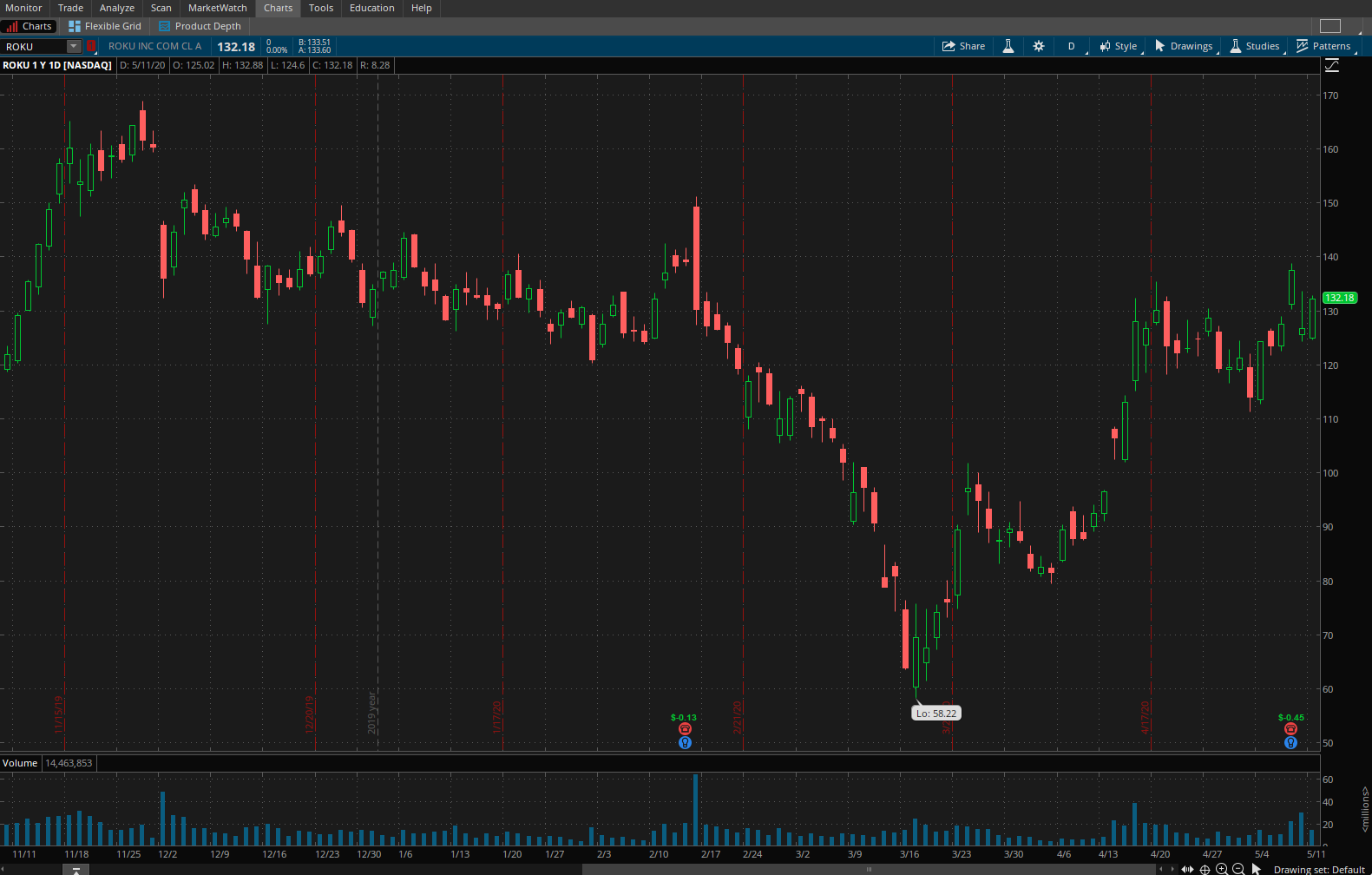Viewport: 1372px width, 875px height.
Task: Click the H: 132.88 high value
Action: [242, 65]
